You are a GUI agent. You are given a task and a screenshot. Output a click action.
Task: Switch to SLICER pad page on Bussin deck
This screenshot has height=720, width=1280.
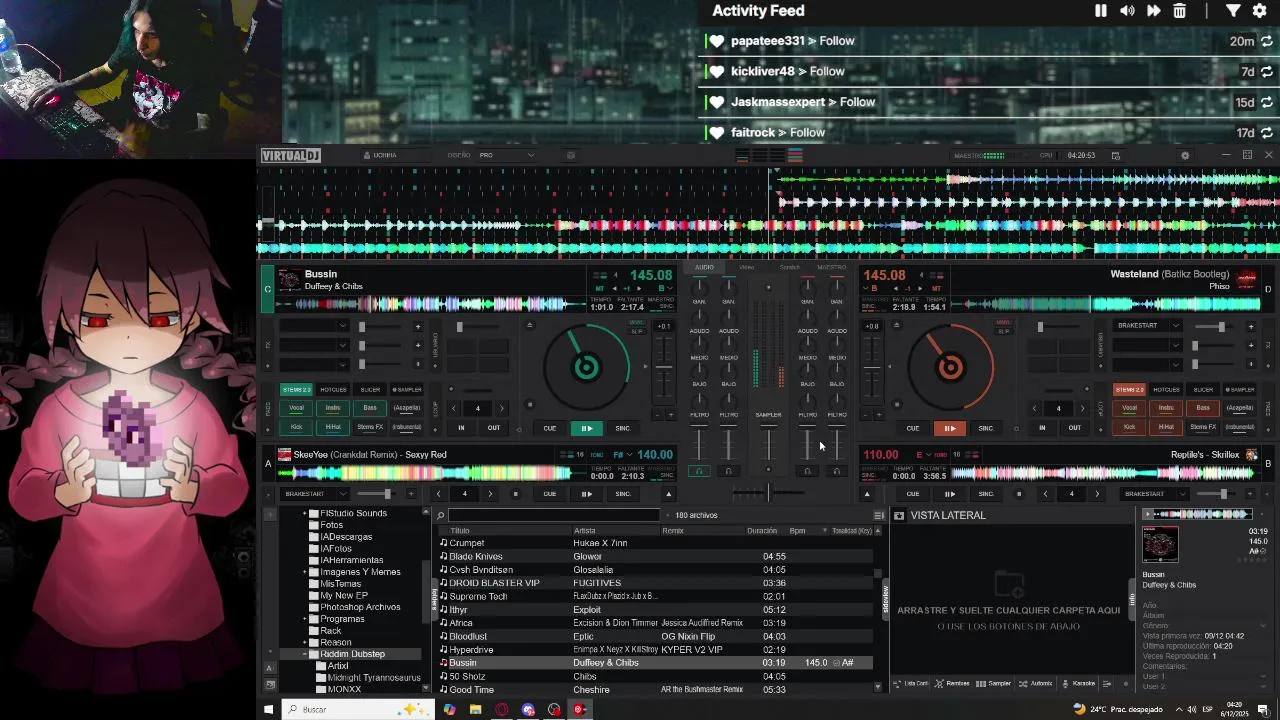click(x=370, y=390)
